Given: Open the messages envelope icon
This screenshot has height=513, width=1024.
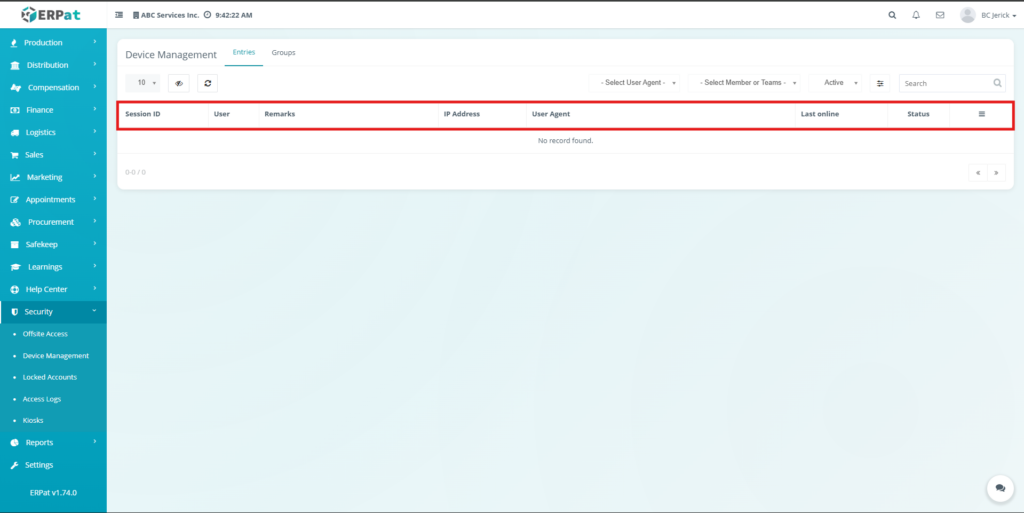Looking at the screenshot, I should (940, 15).
